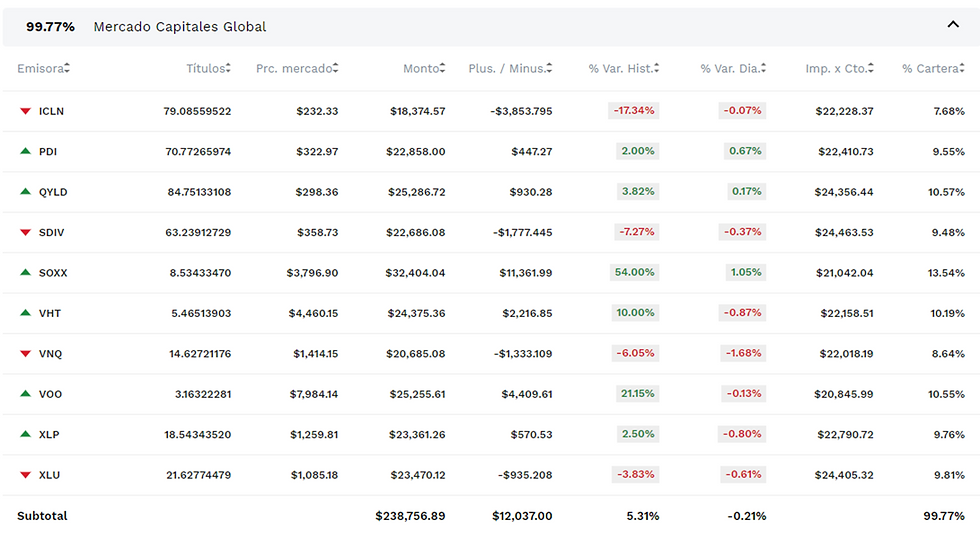This screenshot has width=980, height=535.
Task: Click the sort icon next to Títulos
Action: (x=228, y=69)
